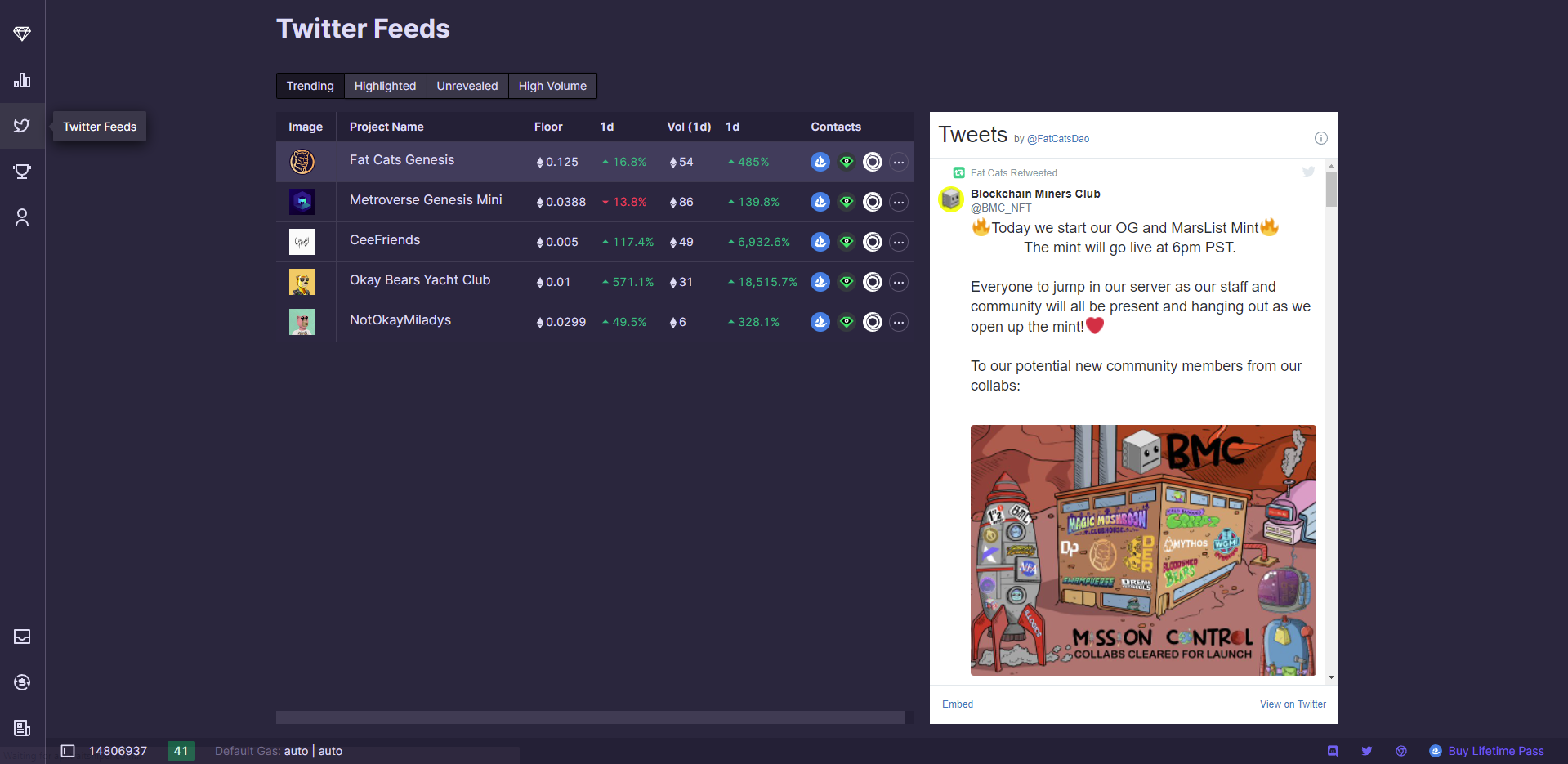Click the NotOkayMiladys project image
1568x764 pixels.
tap(302, 322)
